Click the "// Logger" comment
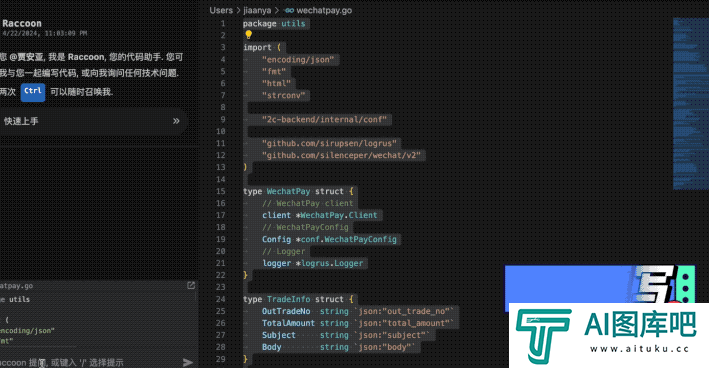 point(284,251)
